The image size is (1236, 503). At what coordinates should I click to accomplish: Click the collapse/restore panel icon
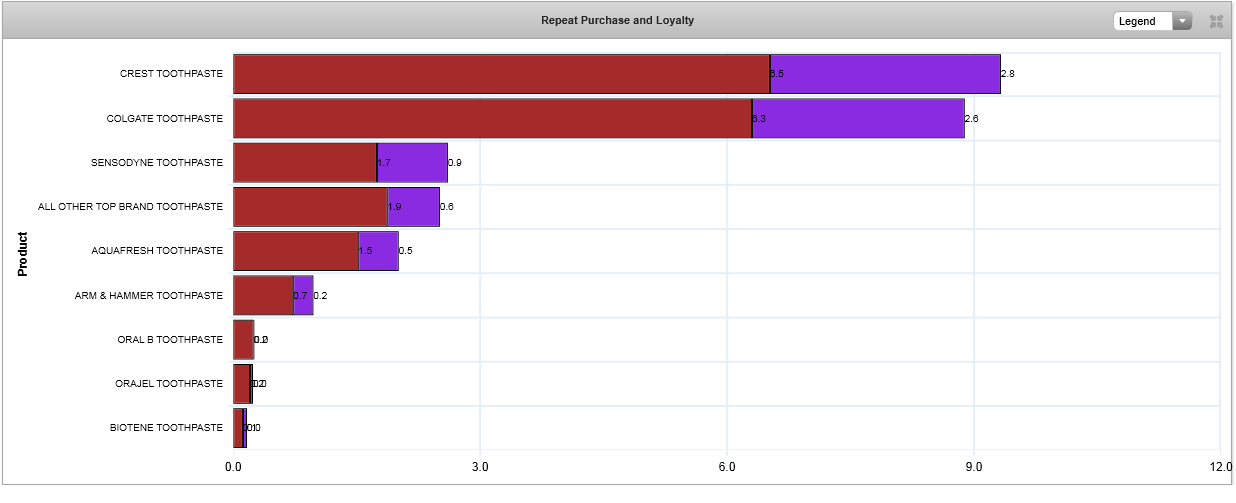click(x=1216, y=21)
